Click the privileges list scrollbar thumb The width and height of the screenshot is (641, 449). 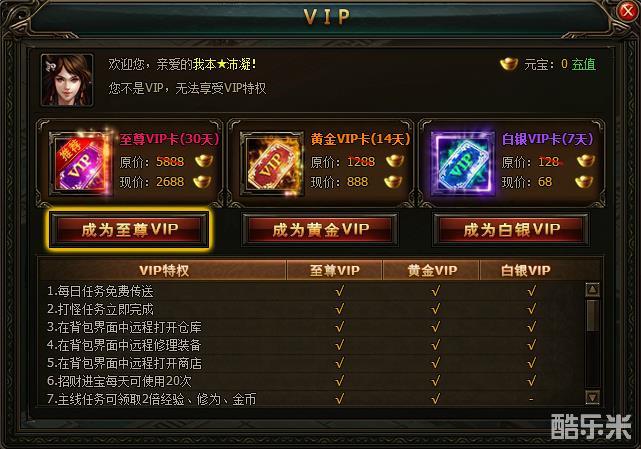592,315
